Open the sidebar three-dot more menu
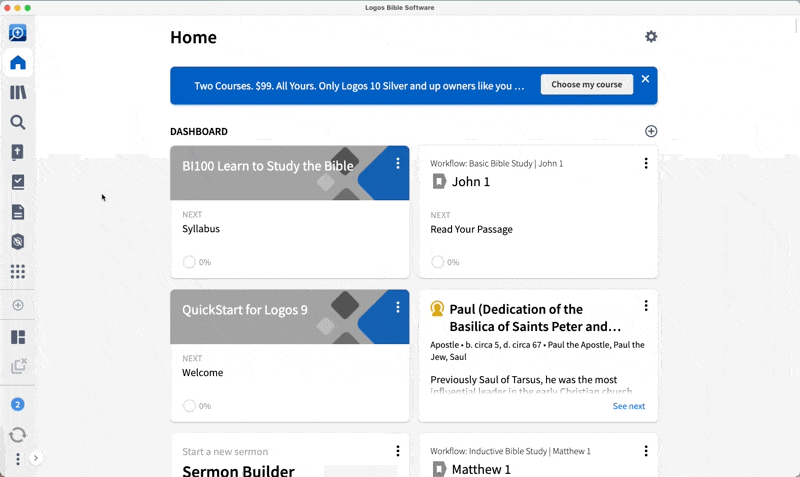The image size is (800, 477). [x=18, y=459]
